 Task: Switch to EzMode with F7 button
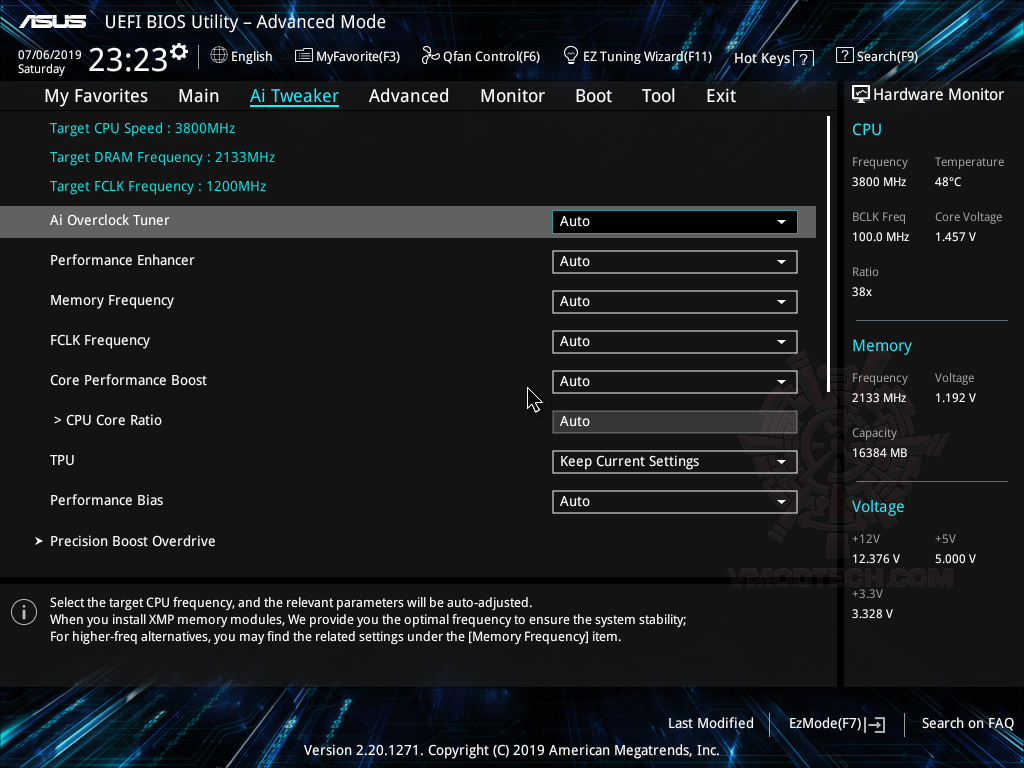836,723
